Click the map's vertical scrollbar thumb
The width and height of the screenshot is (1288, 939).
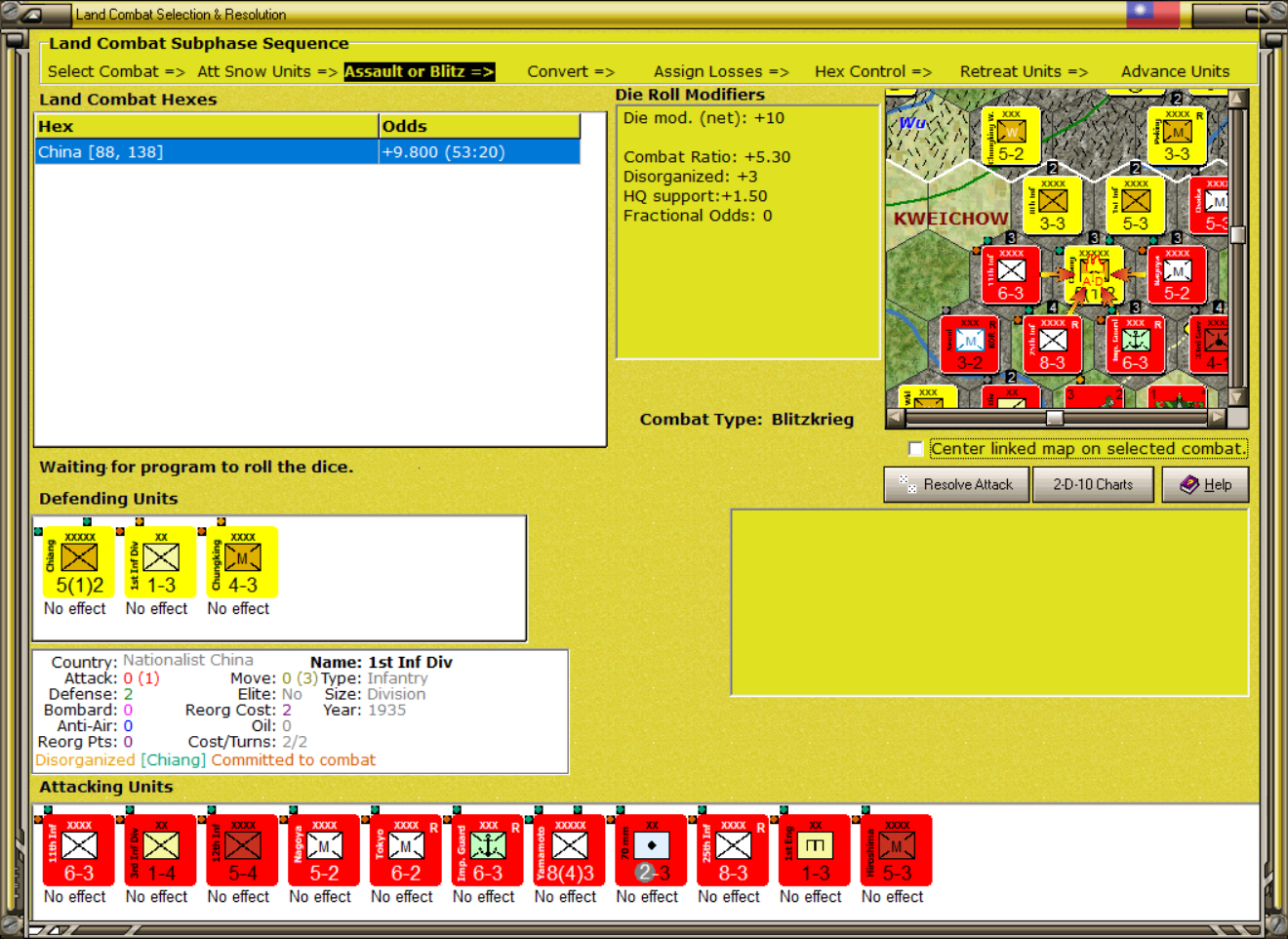(1237, 234)
